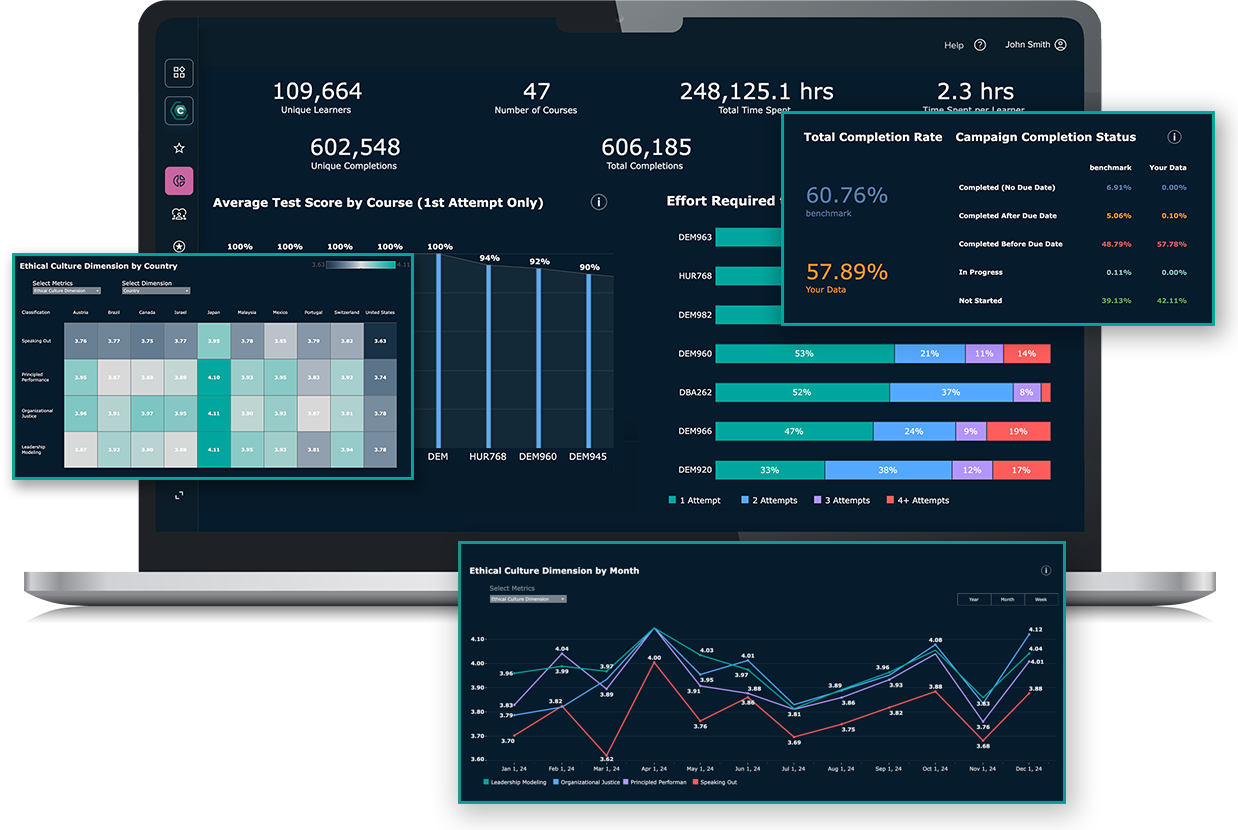Expand Select Metrics dropdown in monthly chart
Image resolution: width=1238 pixels, height=830 pixels.
528,599
